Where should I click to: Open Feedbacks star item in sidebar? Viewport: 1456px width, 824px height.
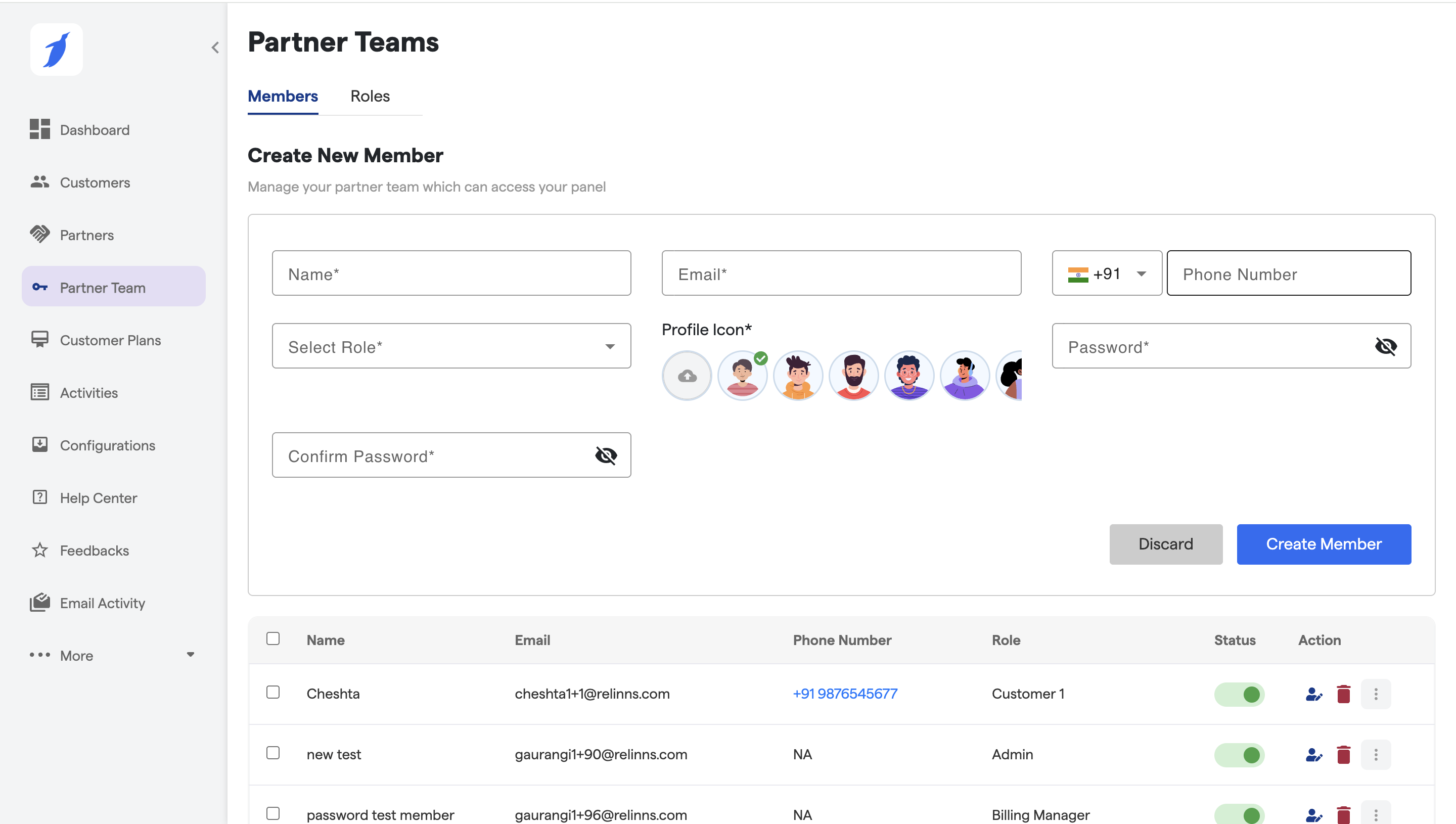coord(94,551)
